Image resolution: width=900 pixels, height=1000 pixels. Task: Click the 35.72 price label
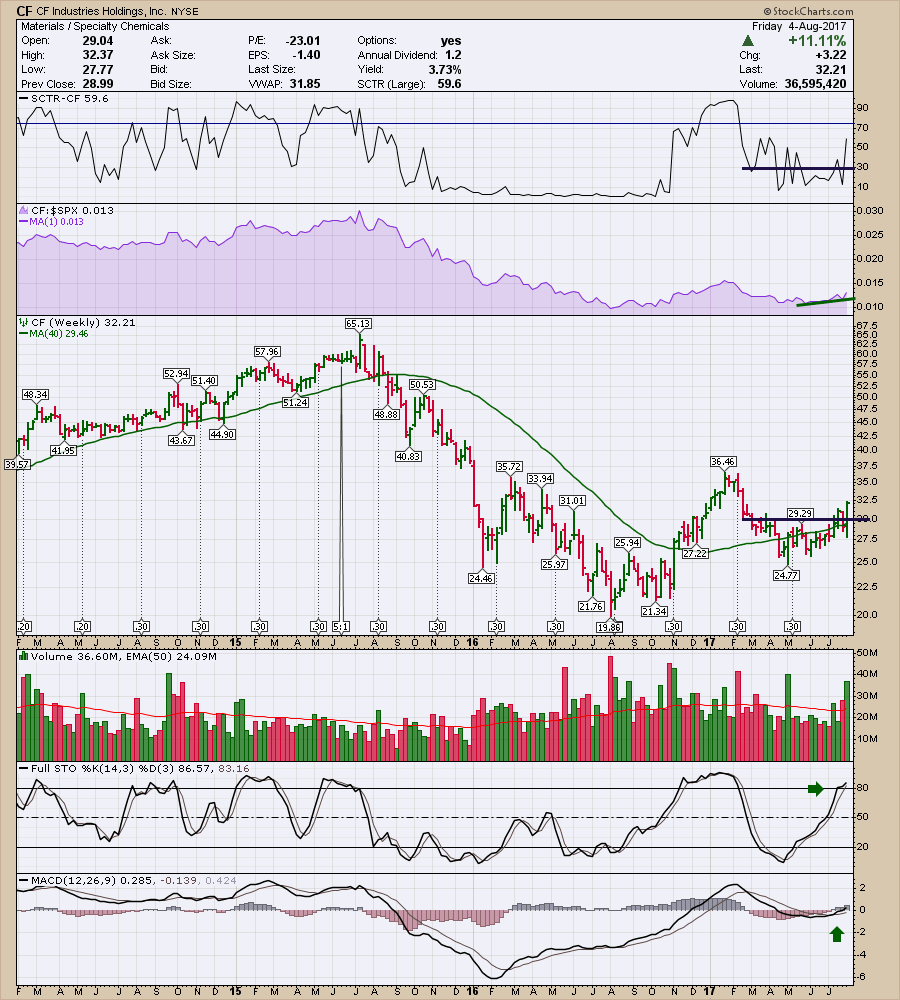509,467
